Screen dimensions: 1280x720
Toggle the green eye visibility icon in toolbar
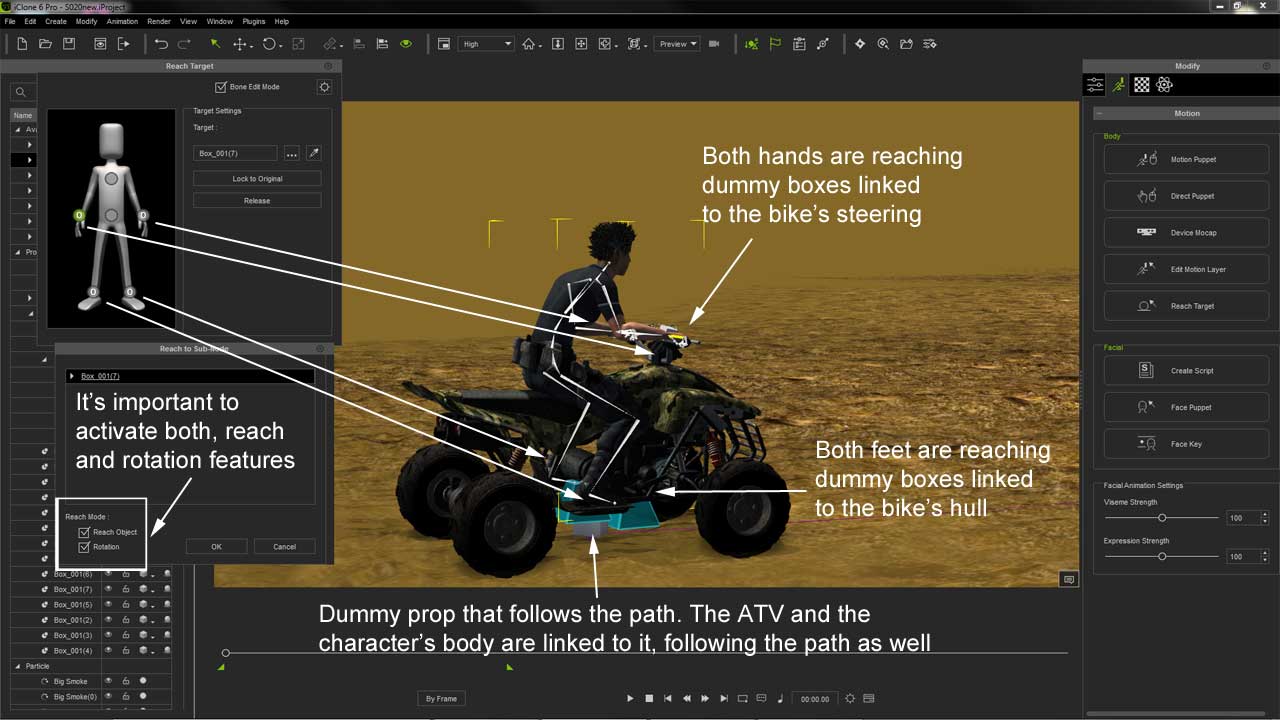pos(406,44)
